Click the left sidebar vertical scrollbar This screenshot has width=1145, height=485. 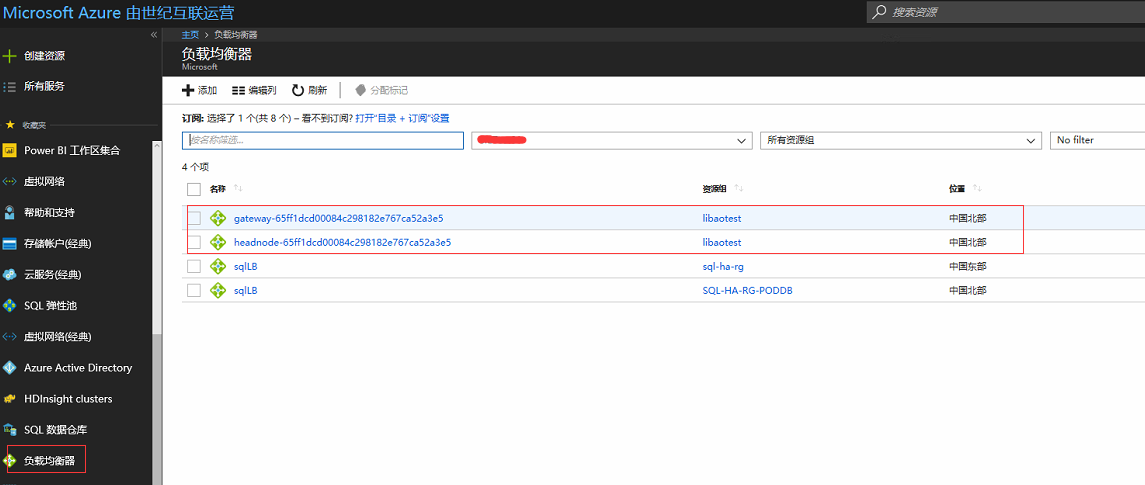[156, 250]
